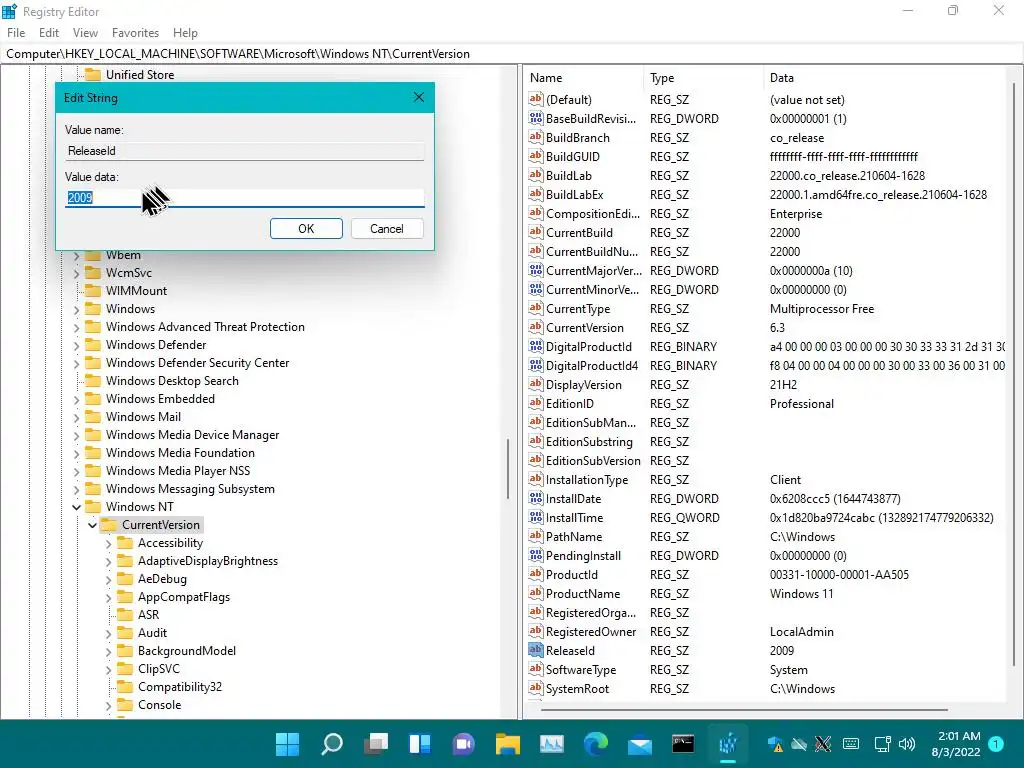Open Widgets from the taskbar
The height and width of the screenshot is (768, 1024).
tap(420, 743)
